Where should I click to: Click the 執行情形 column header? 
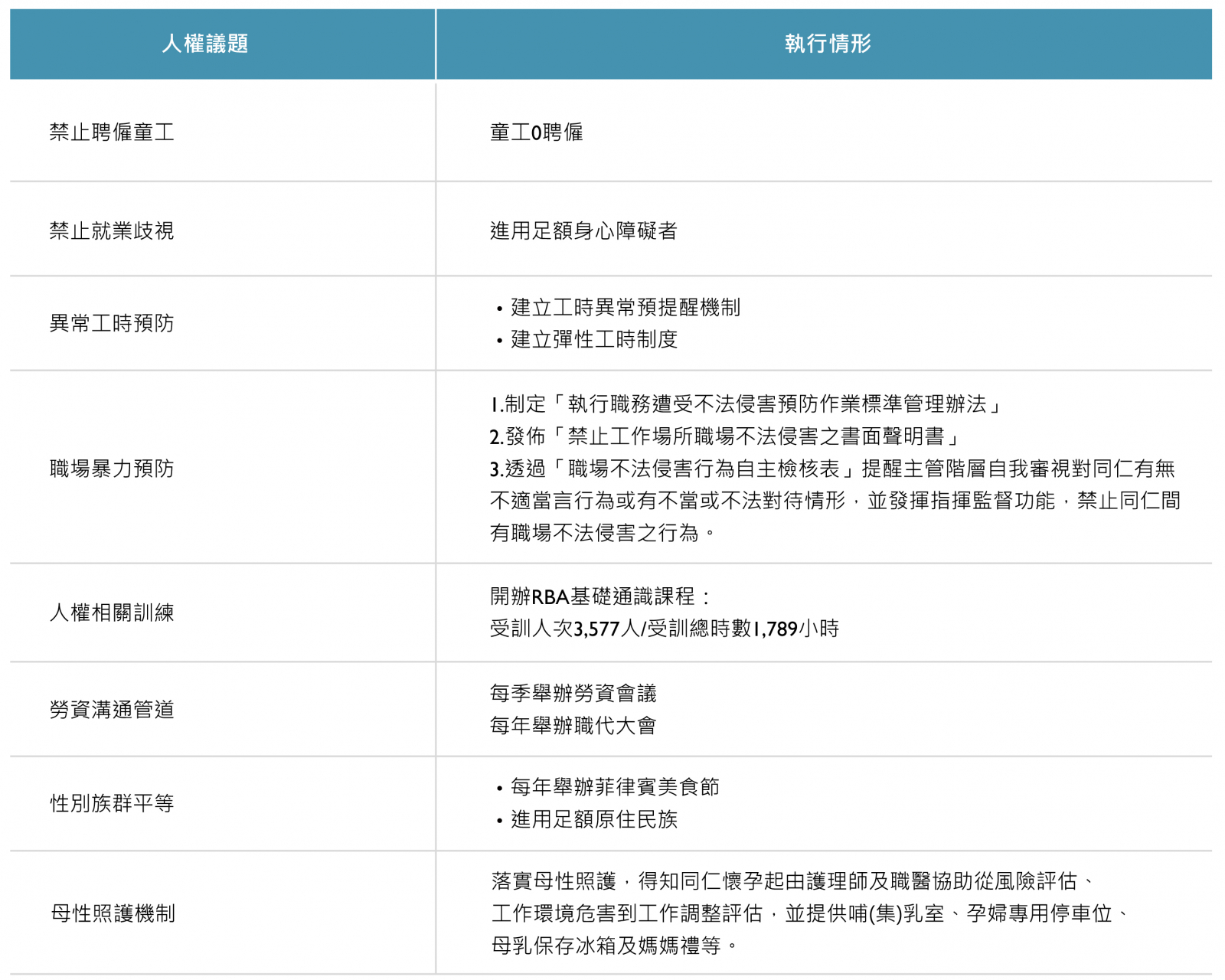(x=827, y=44)
